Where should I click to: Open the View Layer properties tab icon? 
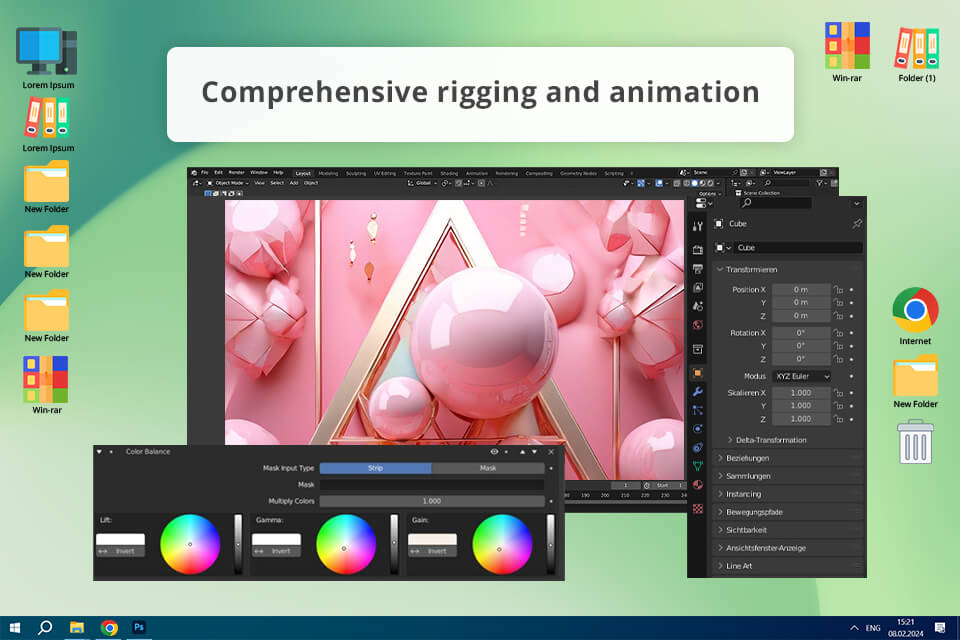[697, 287]
